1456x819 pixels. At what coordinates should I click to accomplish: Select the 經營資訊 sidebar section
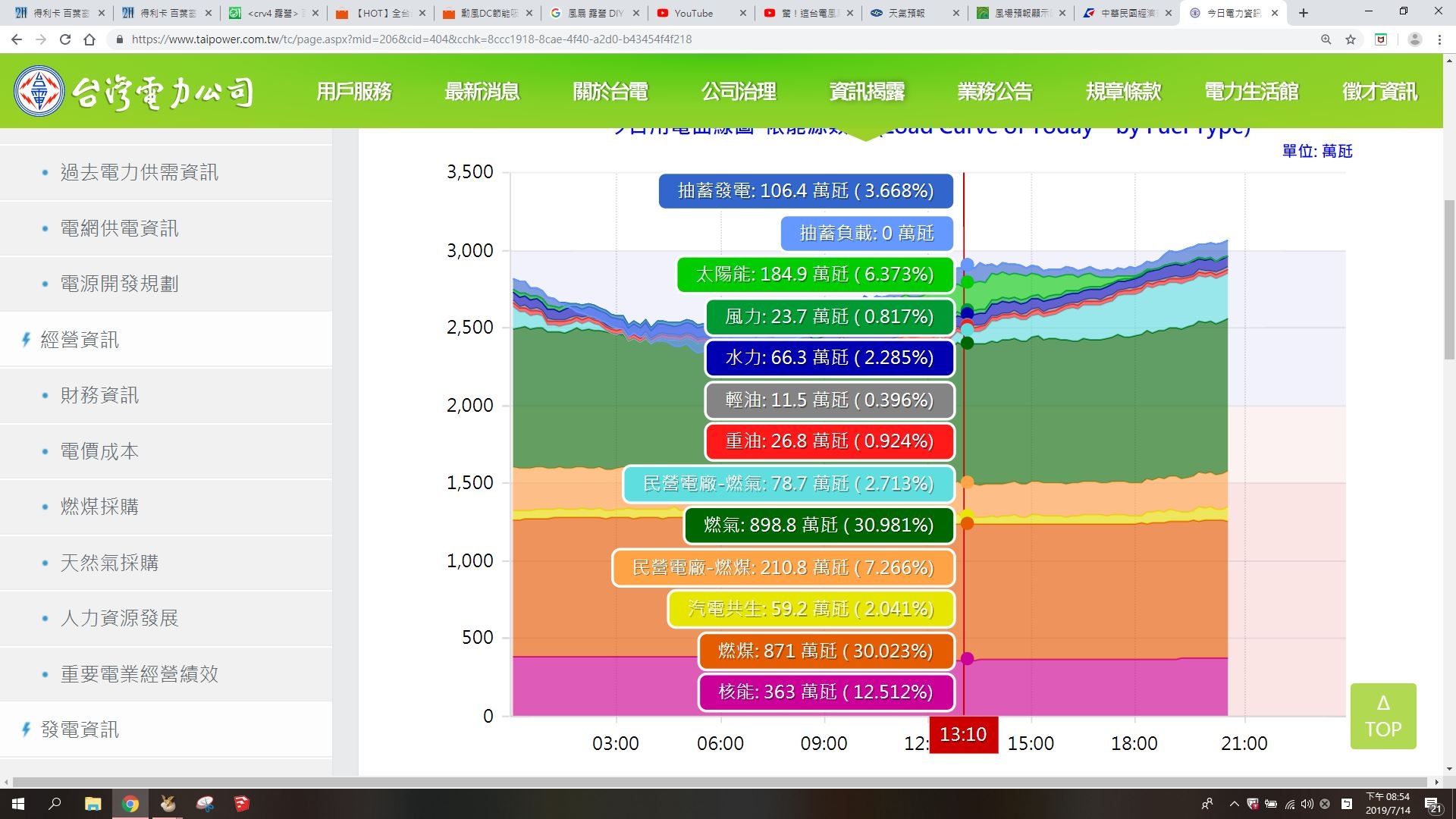80,340
